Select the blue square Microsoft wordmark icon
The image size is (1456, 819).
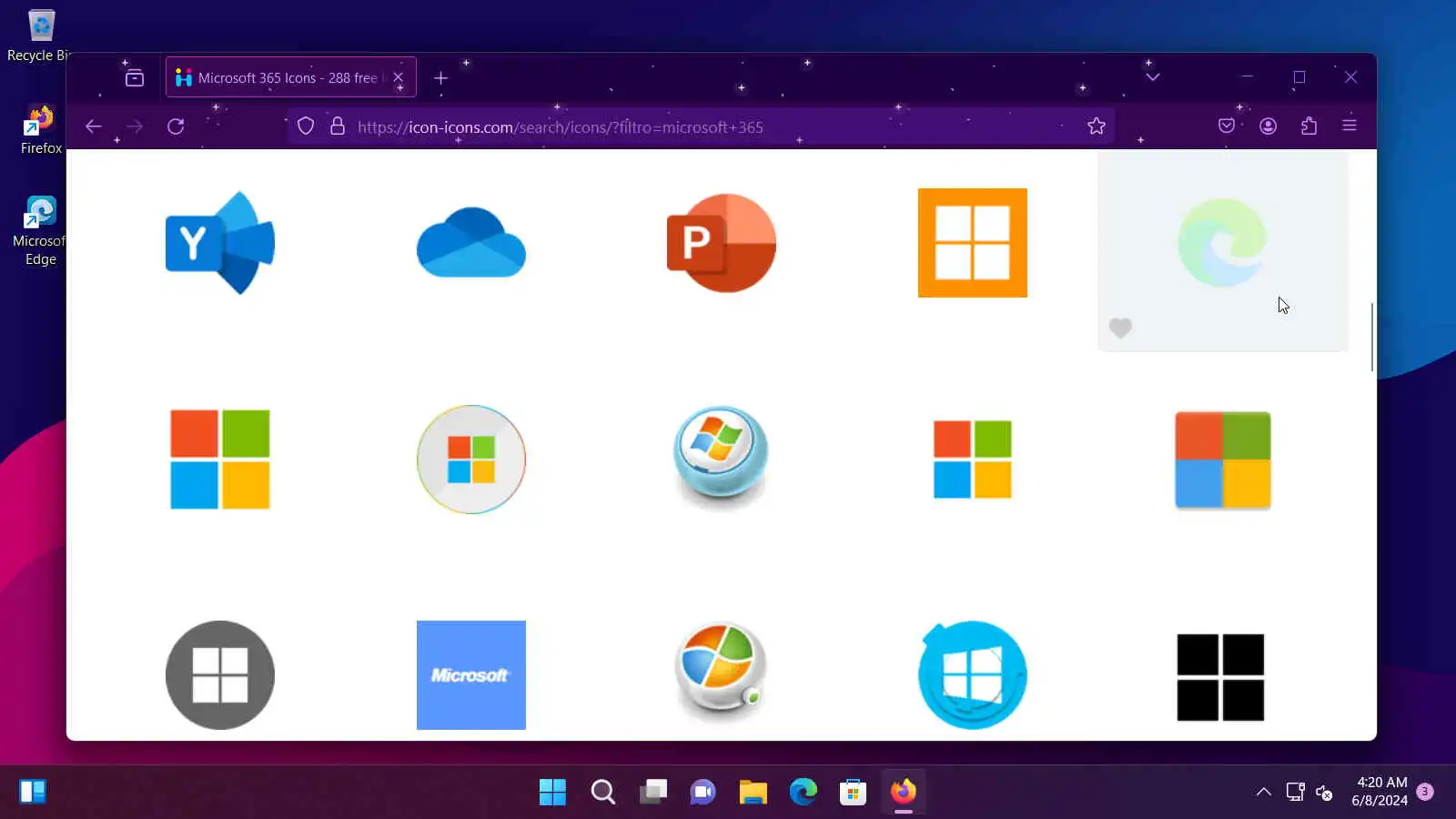click(x=471, y=675)
